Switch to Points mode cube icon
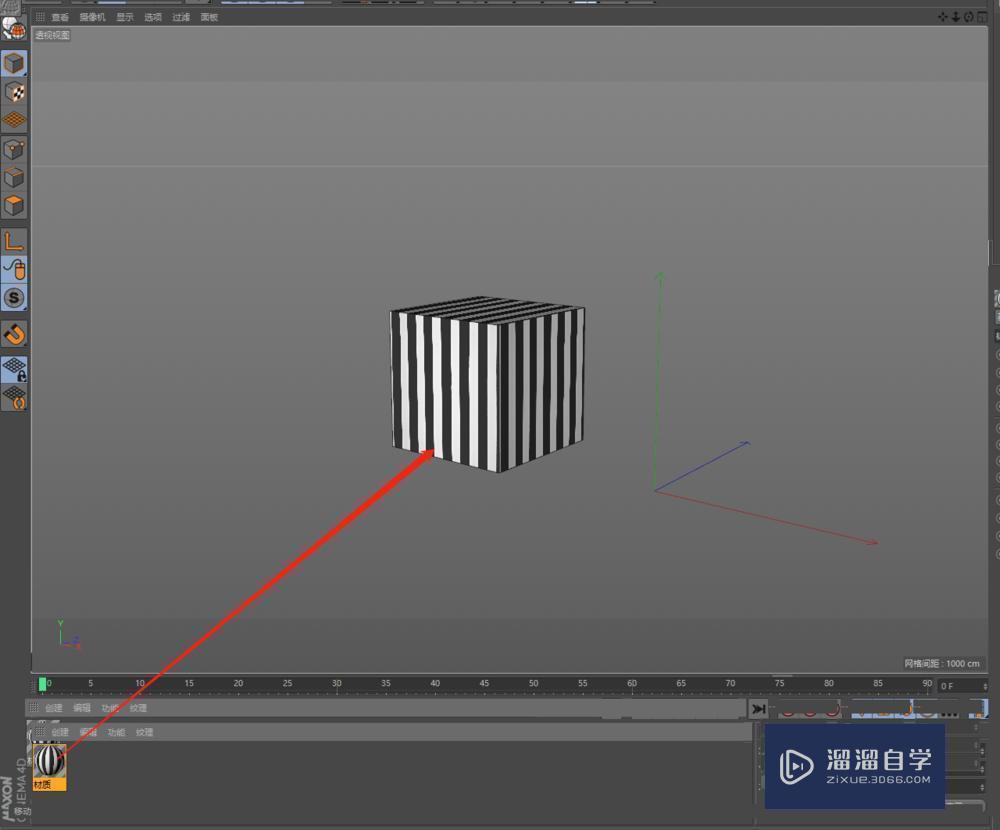Viewport: 1000px width, 830px height. pos(14,150)
